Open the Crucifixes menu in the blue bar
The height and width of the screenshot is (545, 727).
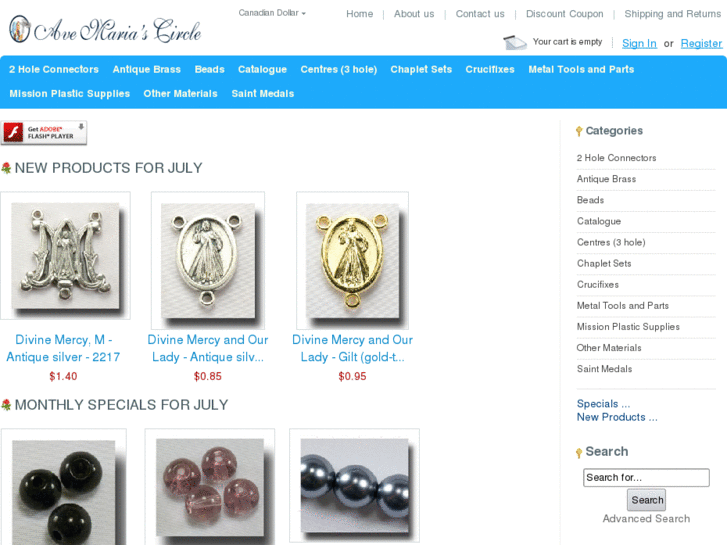point(490,69)
